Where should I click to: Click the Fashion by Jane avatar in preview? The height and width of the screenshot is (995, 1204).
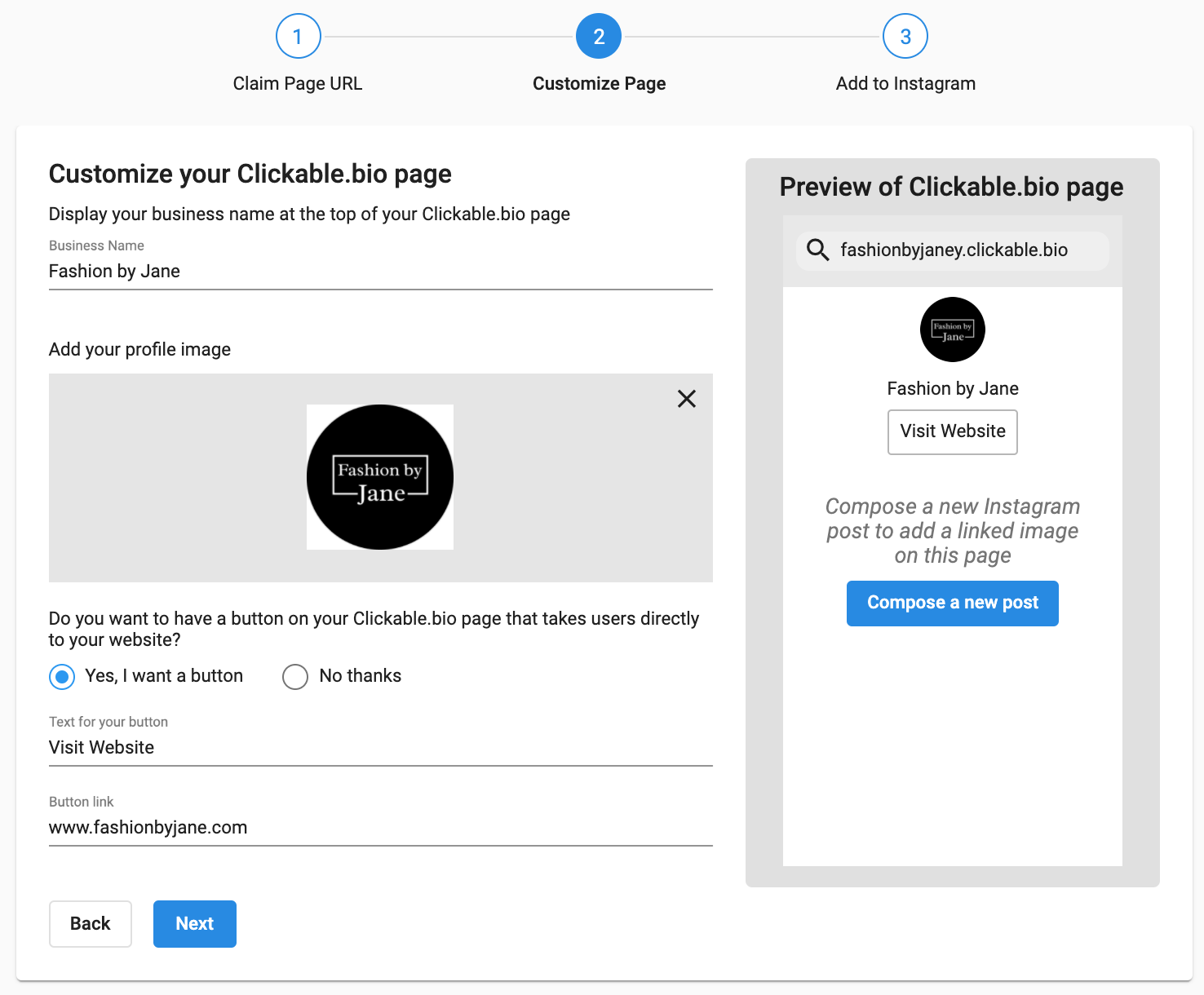[952, 329]
